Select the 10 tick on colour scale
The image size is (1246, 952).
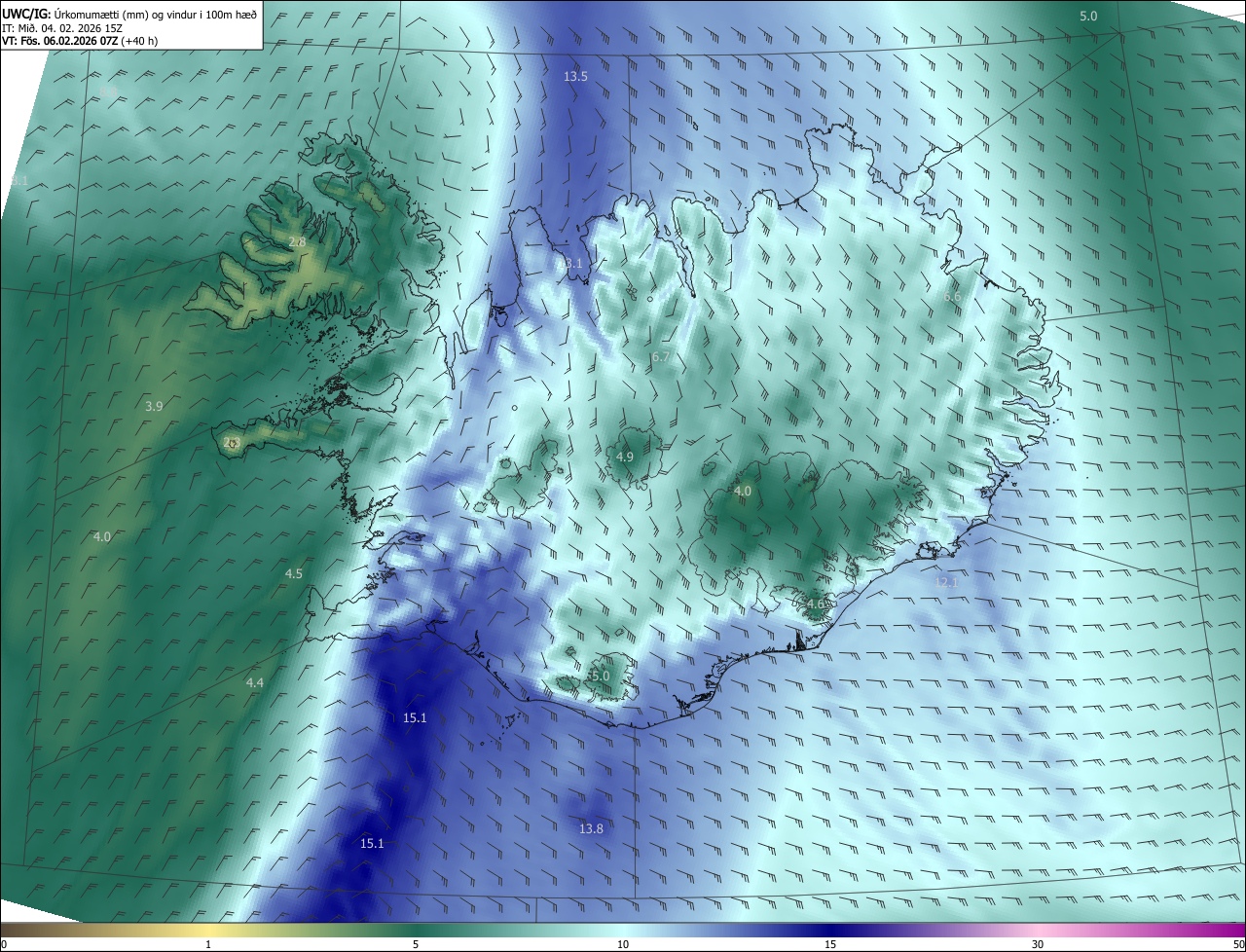tap(623, 944)
